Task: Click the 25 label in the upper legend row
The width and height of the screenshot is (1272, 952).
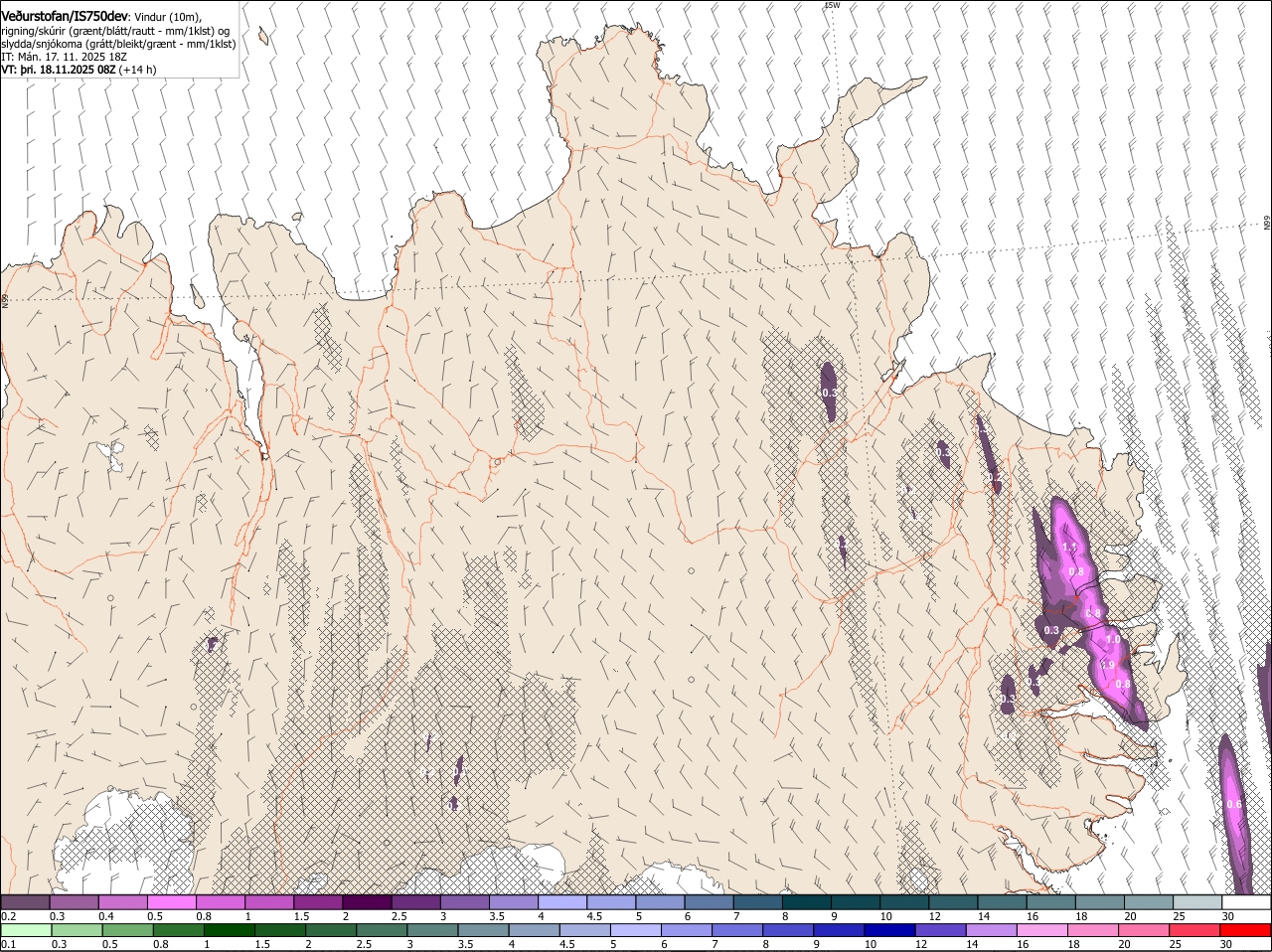Action: coord(1181,916)
